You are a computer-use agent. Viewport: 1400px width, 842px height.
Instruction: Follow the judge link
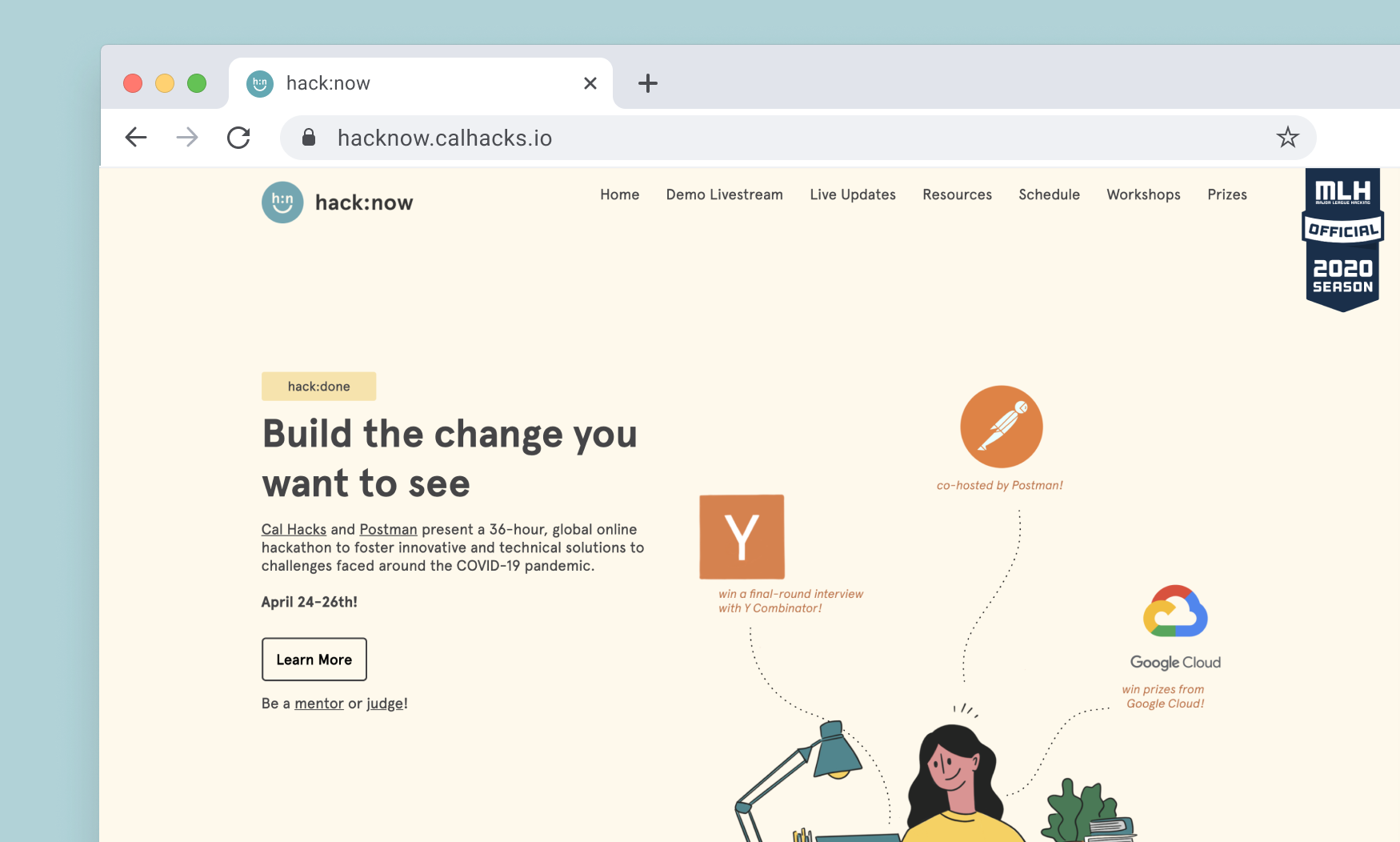(385, 704)
